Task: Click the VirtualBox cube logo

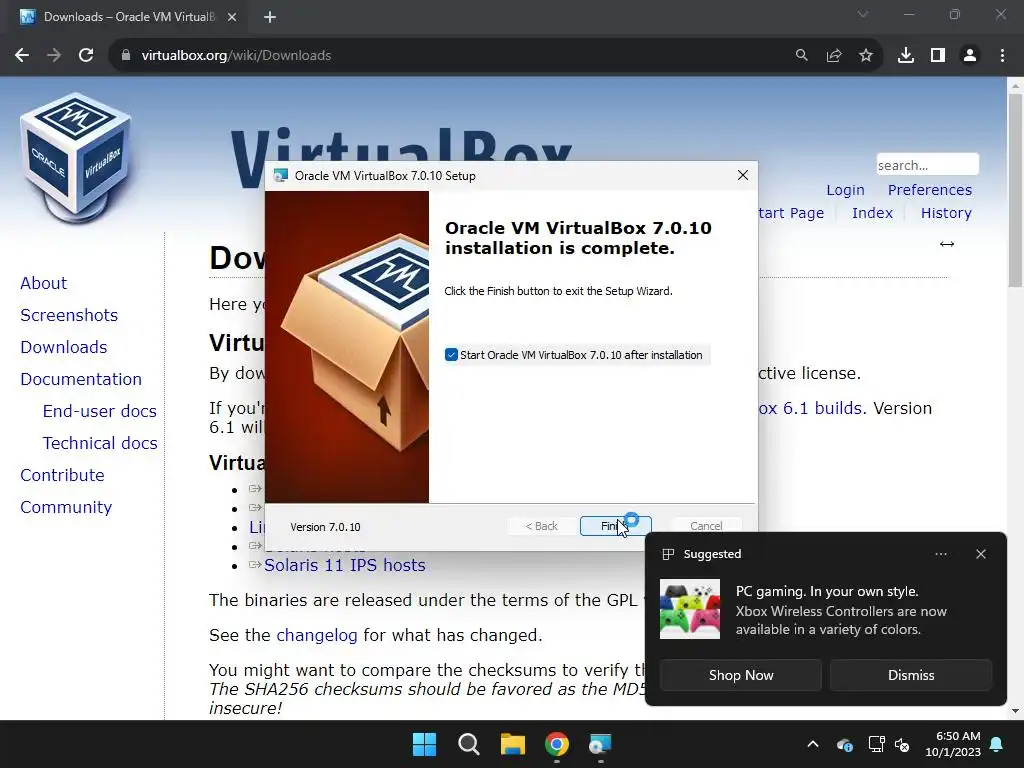Action: tap(76, 158)
